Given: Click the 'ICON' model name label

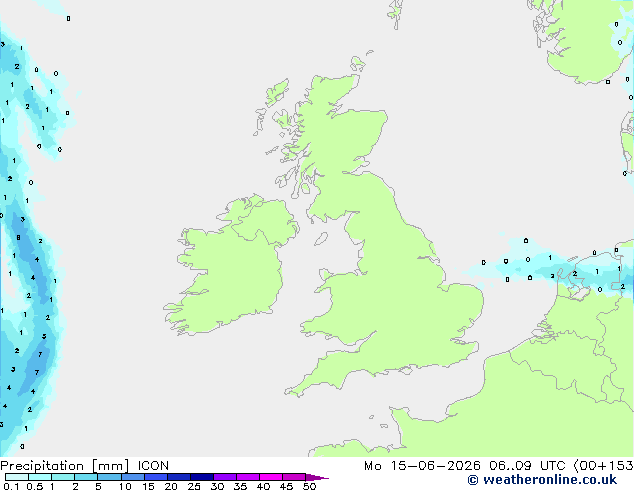Looking at the screenshot, I should click(x=153, y=466).
